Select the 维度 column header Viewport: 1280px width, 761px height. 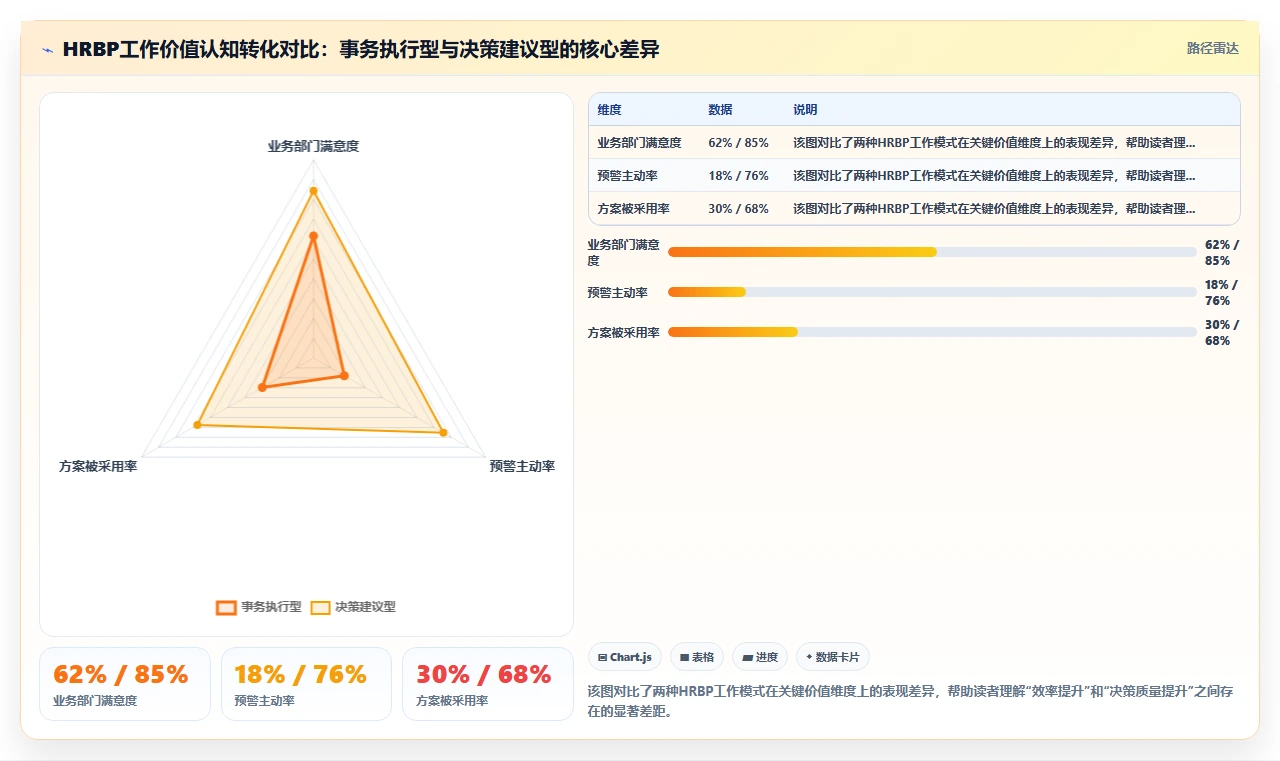point(609,110)
